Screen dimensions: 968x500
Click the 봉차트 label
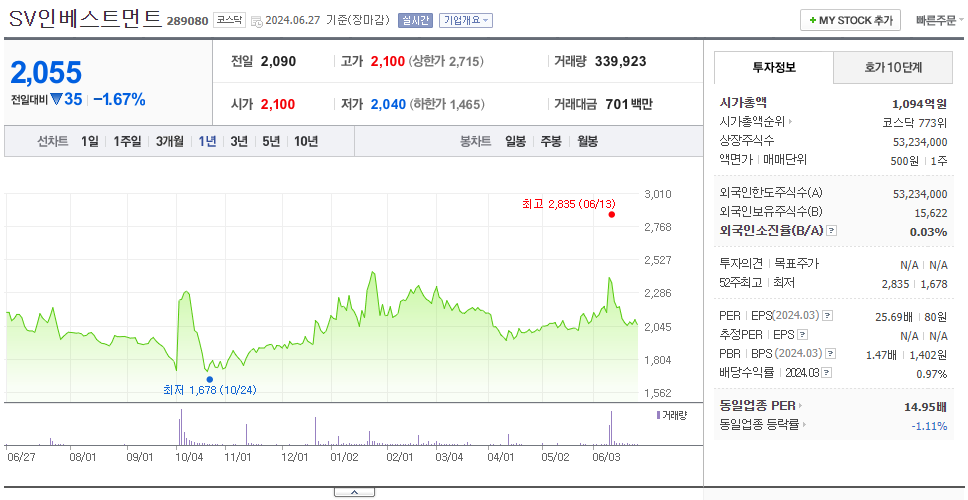point(475,141)
